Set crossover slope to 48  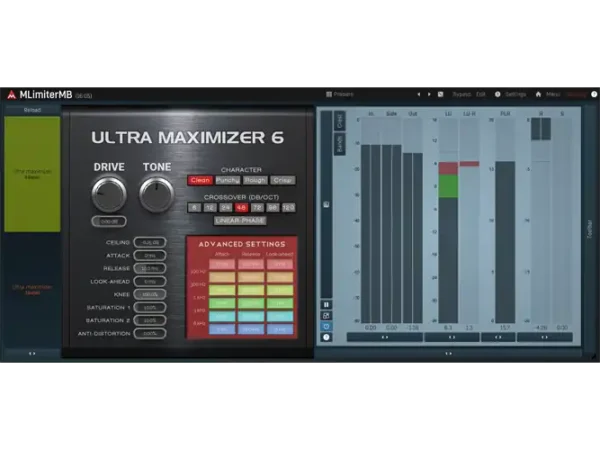click(241, 208)
